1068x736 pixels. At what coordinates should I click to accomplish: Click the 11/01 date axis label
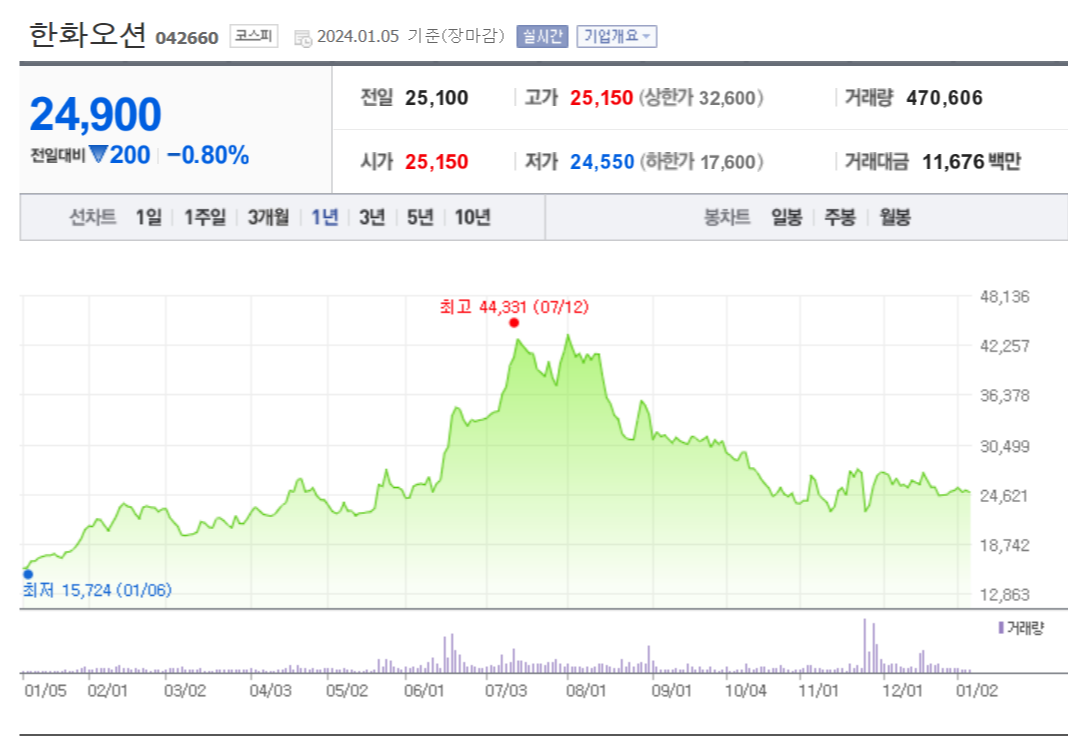[819, 691]
